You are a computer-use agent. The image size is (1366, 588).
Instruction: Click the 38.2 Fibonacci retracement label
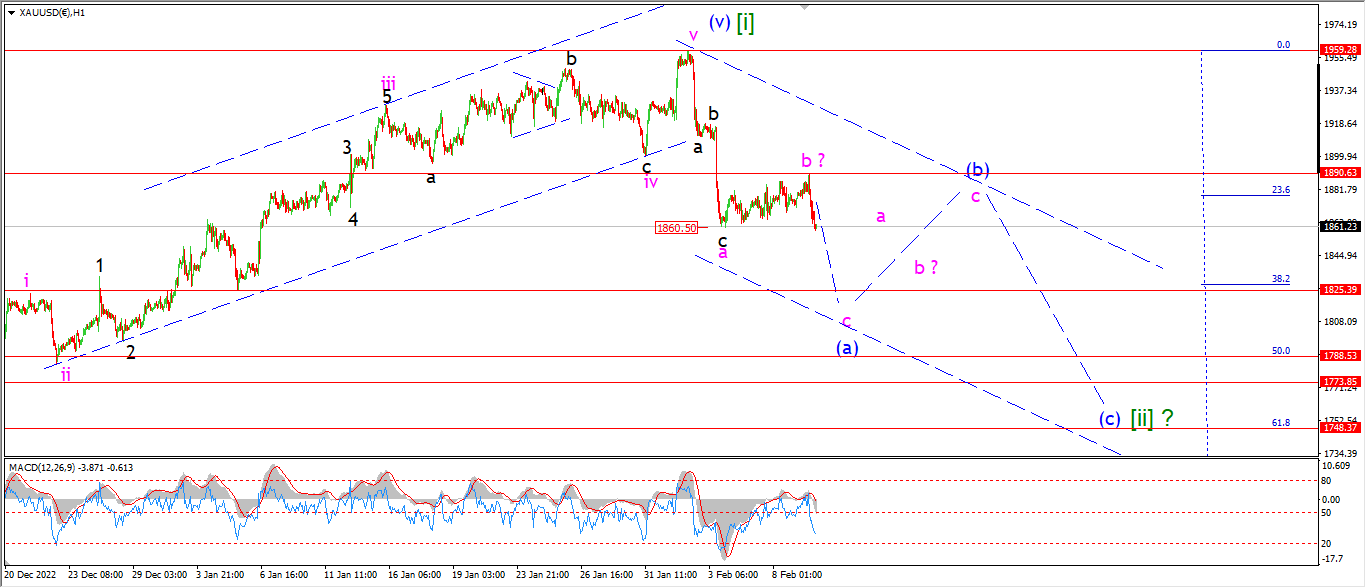[1281, 279]
